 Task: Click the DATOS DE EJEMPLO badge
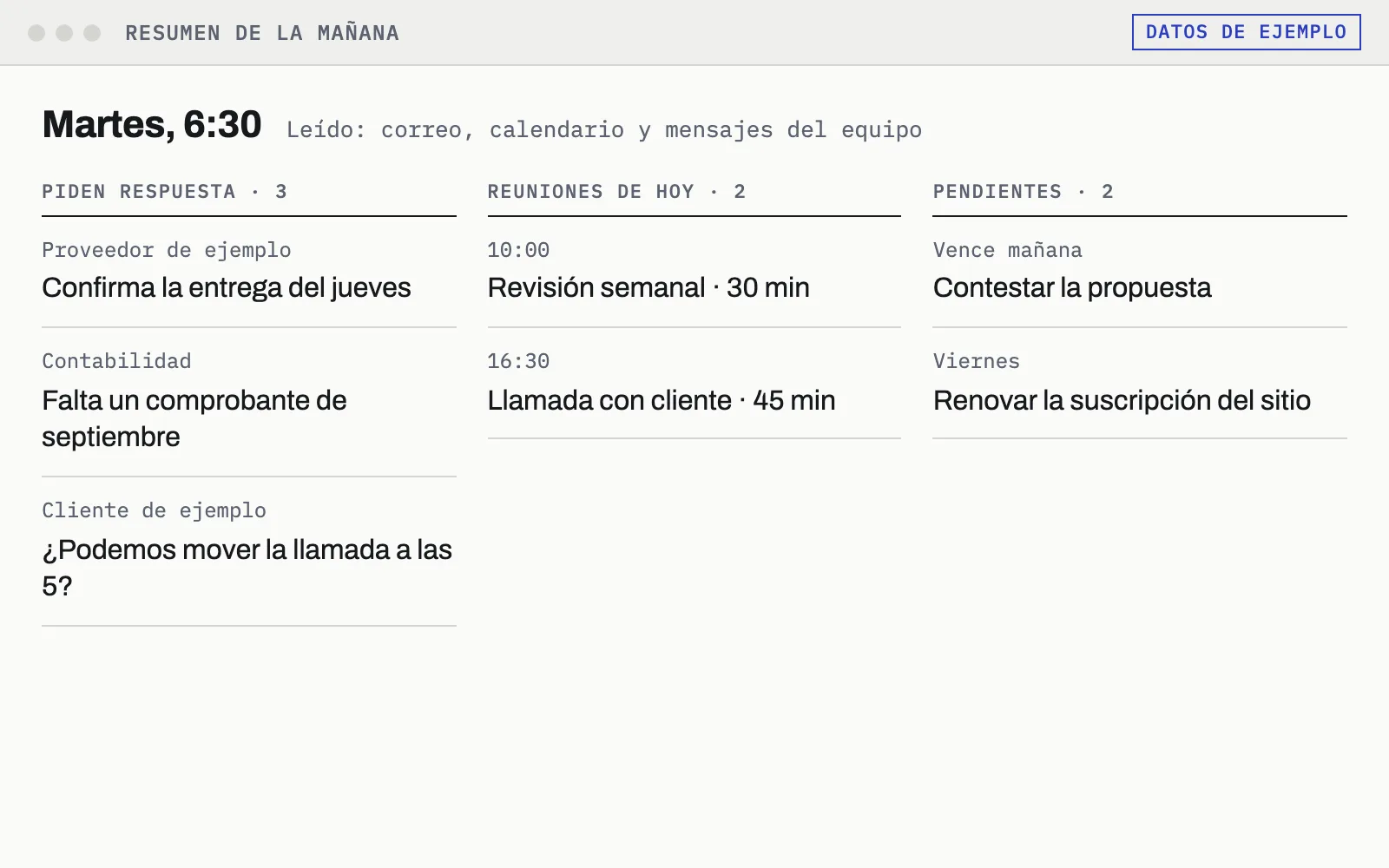pyautogui.click(x=1246, y=32)
